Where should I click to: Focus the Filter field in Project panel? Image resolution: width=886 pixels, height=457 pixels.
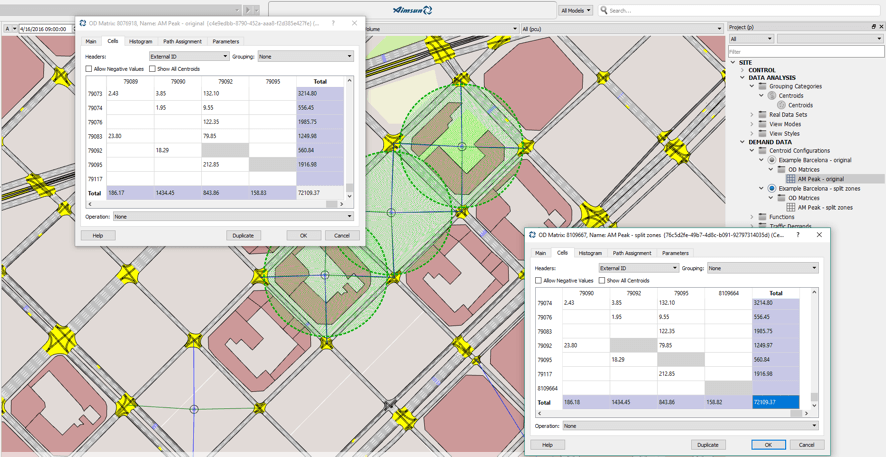click(x=805, y=51)
